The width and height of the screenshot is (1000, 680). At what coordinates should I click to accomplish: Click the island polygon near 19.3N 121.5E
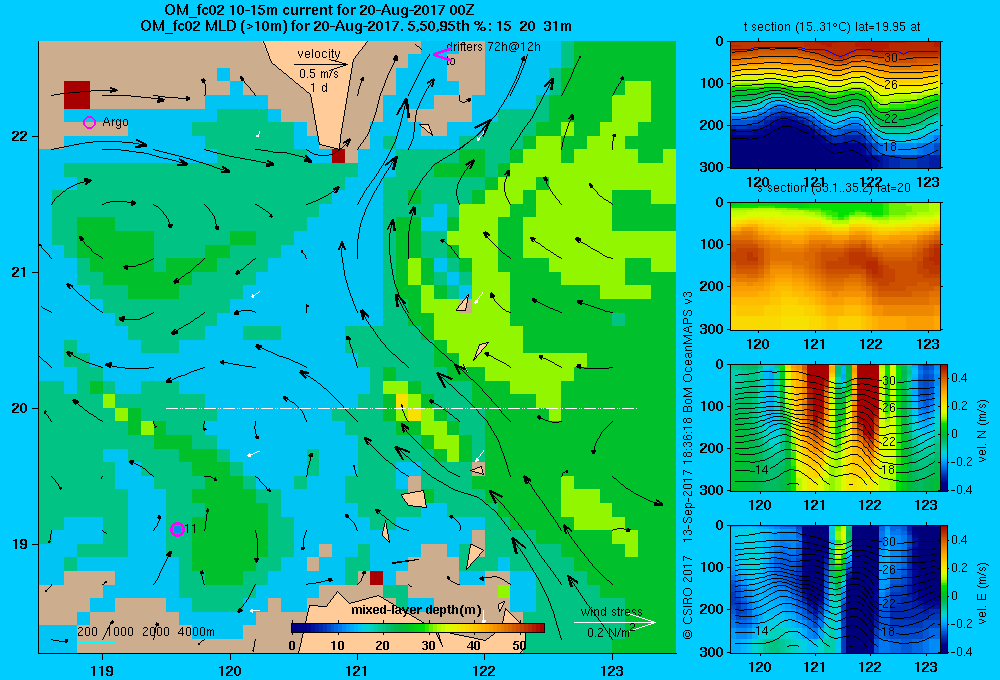(415, 498)
